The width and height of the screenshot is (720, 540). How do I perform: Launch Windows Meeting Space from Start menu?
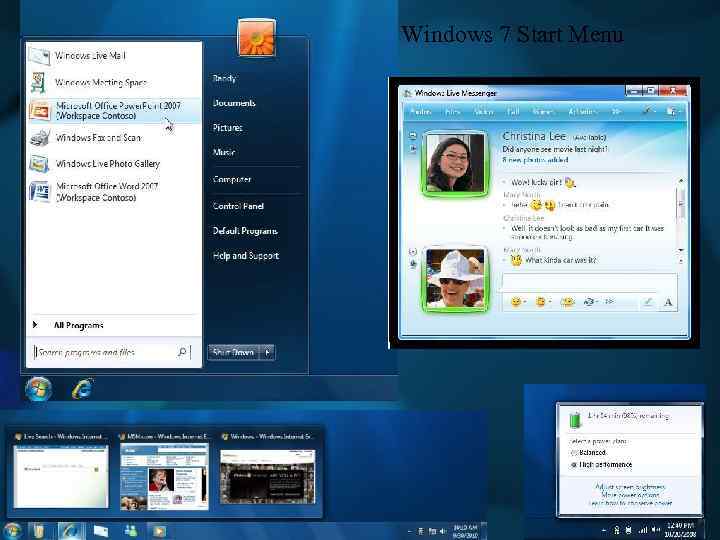(x=114, y=83)
